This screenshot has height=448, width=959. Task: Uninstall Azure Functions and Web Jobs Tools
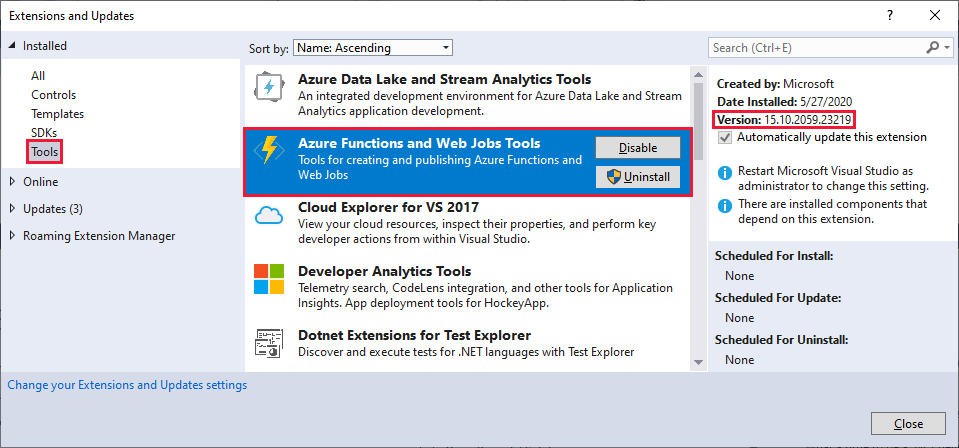point(637,177)
